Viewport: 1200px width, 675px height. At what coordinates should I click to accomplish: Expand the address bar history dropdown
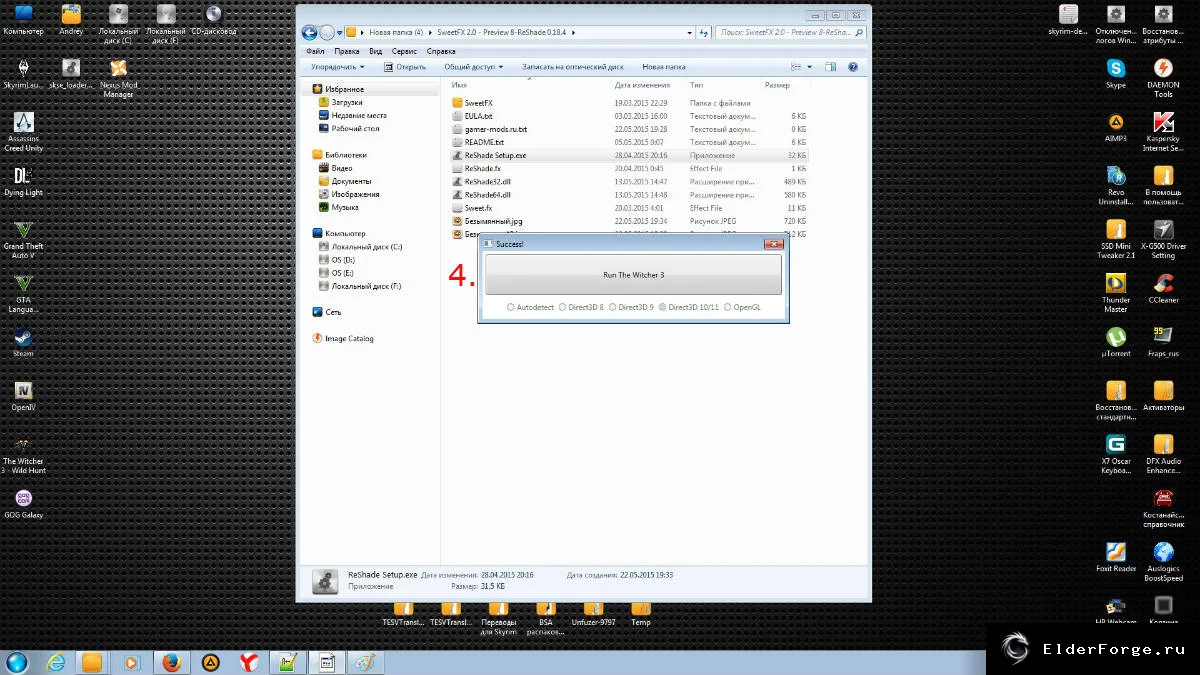(x=690, y=32)
